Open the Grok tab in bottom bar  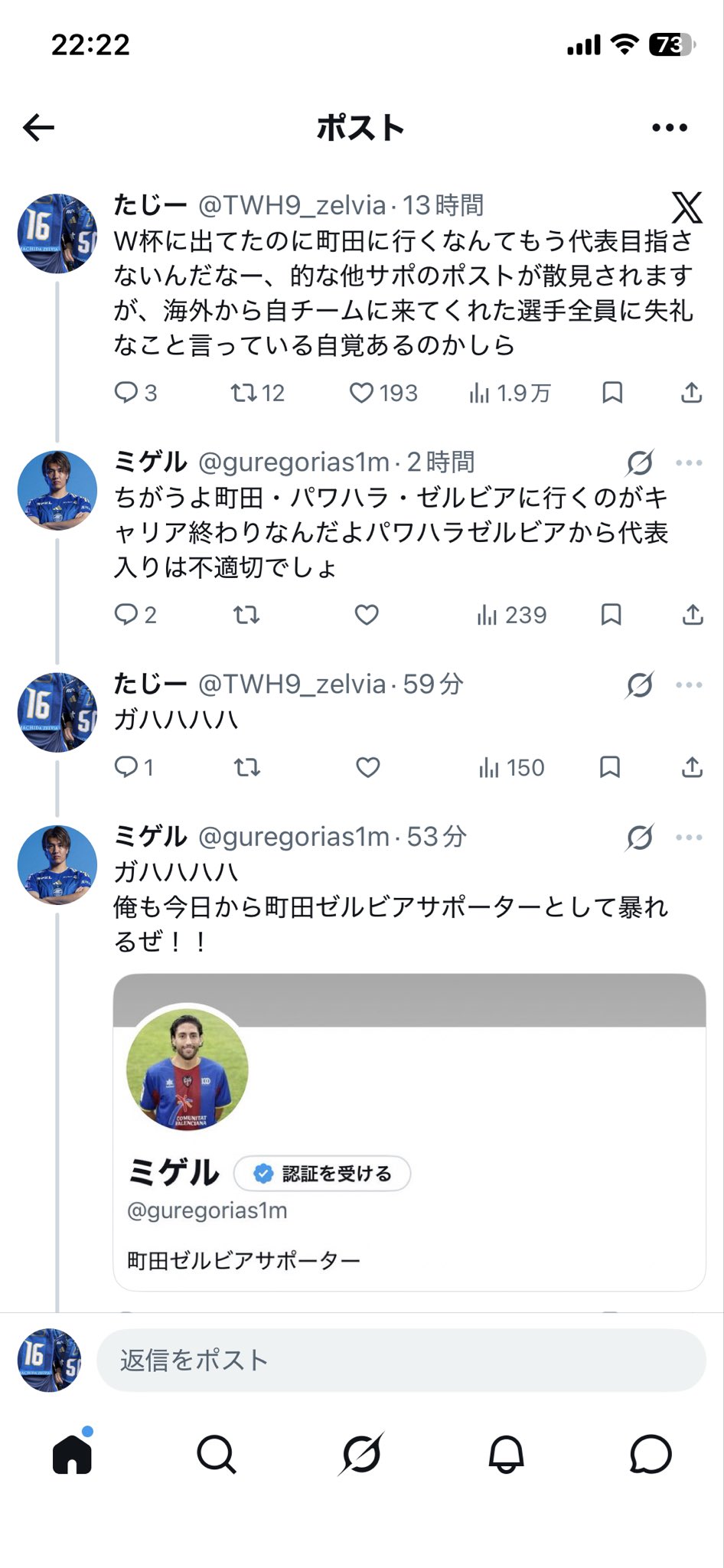361,1454
